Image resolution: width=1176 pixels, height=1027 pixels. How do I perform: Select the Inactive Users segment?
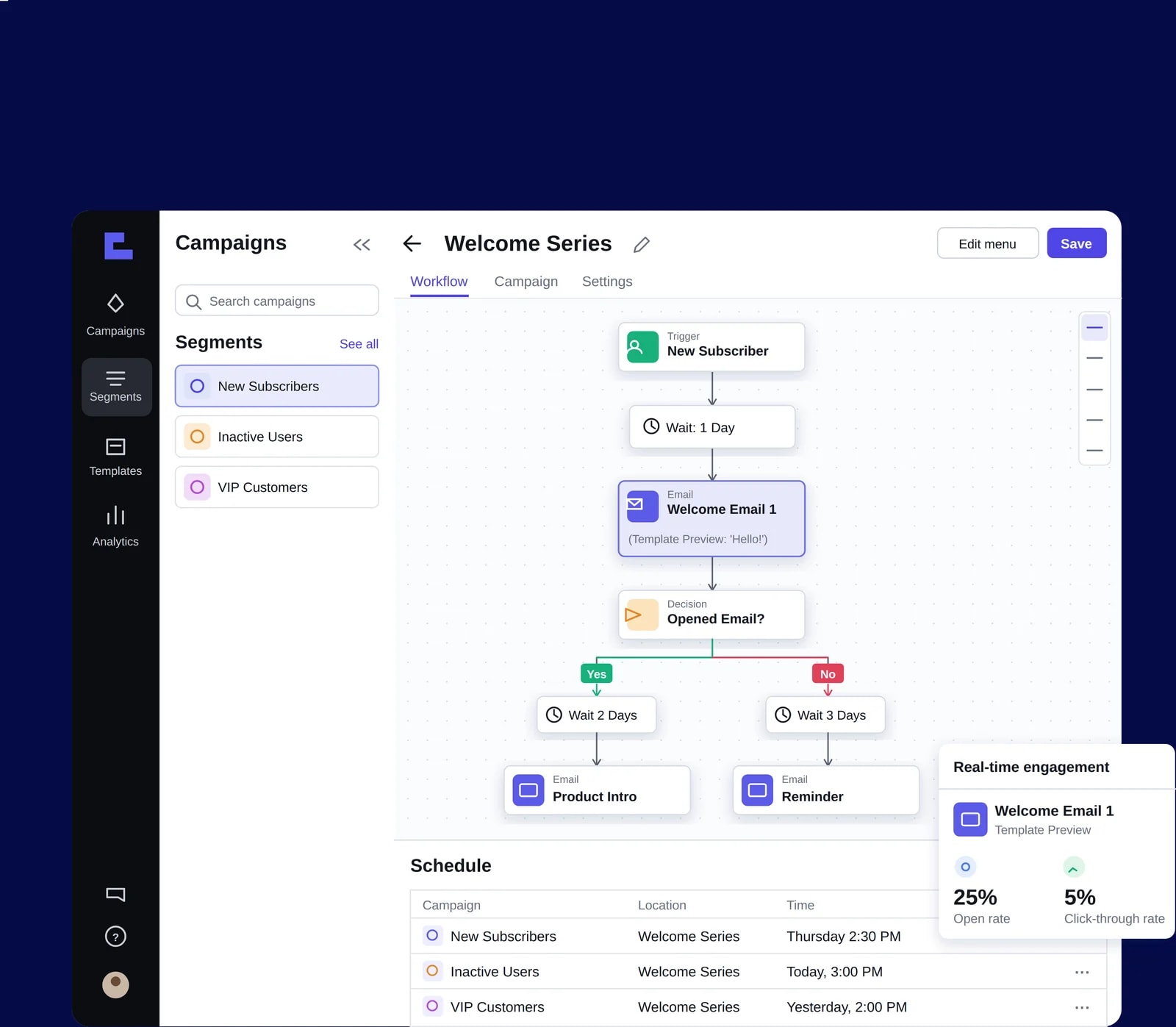[277, 437]
